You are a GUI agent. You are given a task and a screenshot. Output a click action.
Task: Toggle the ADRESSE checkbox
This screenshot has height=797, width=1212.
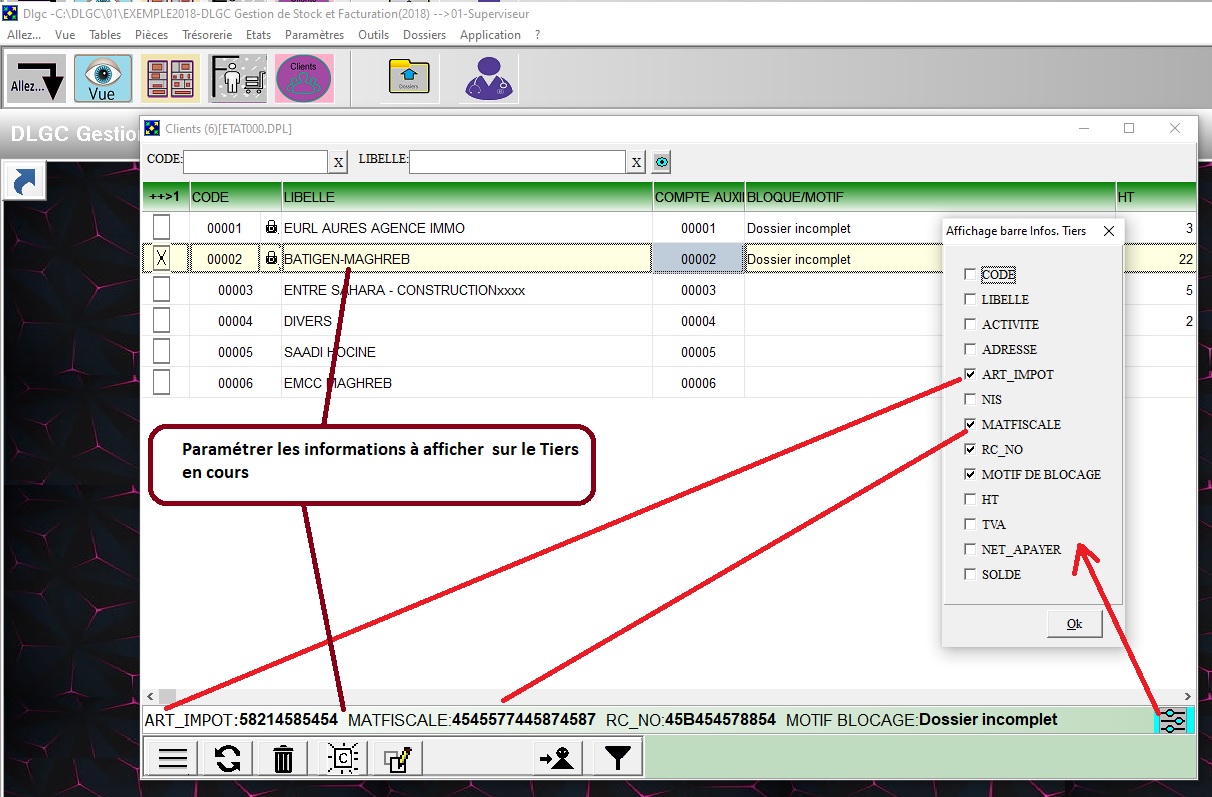(970, 349)
